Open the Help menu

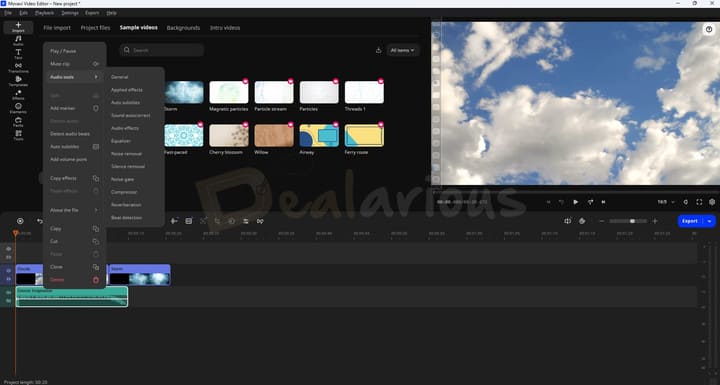click(x=111, y=13)
